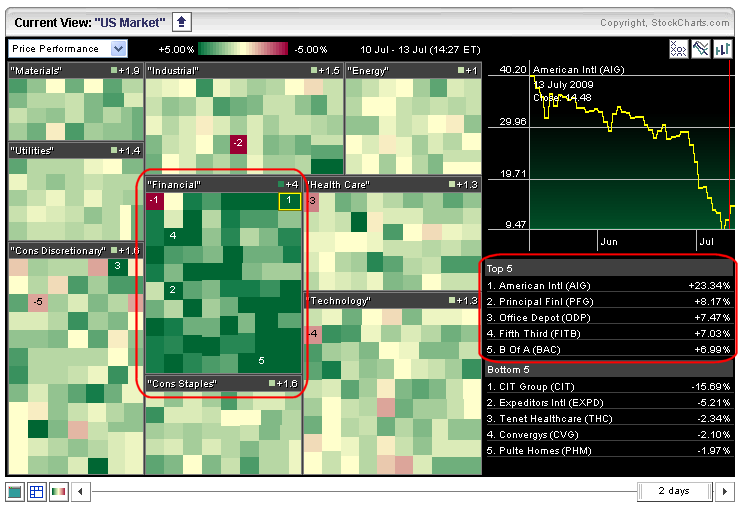The image size is (740, 505).
Task: Click the up-arrow icon beside US Market
Action: pos(182,22)
